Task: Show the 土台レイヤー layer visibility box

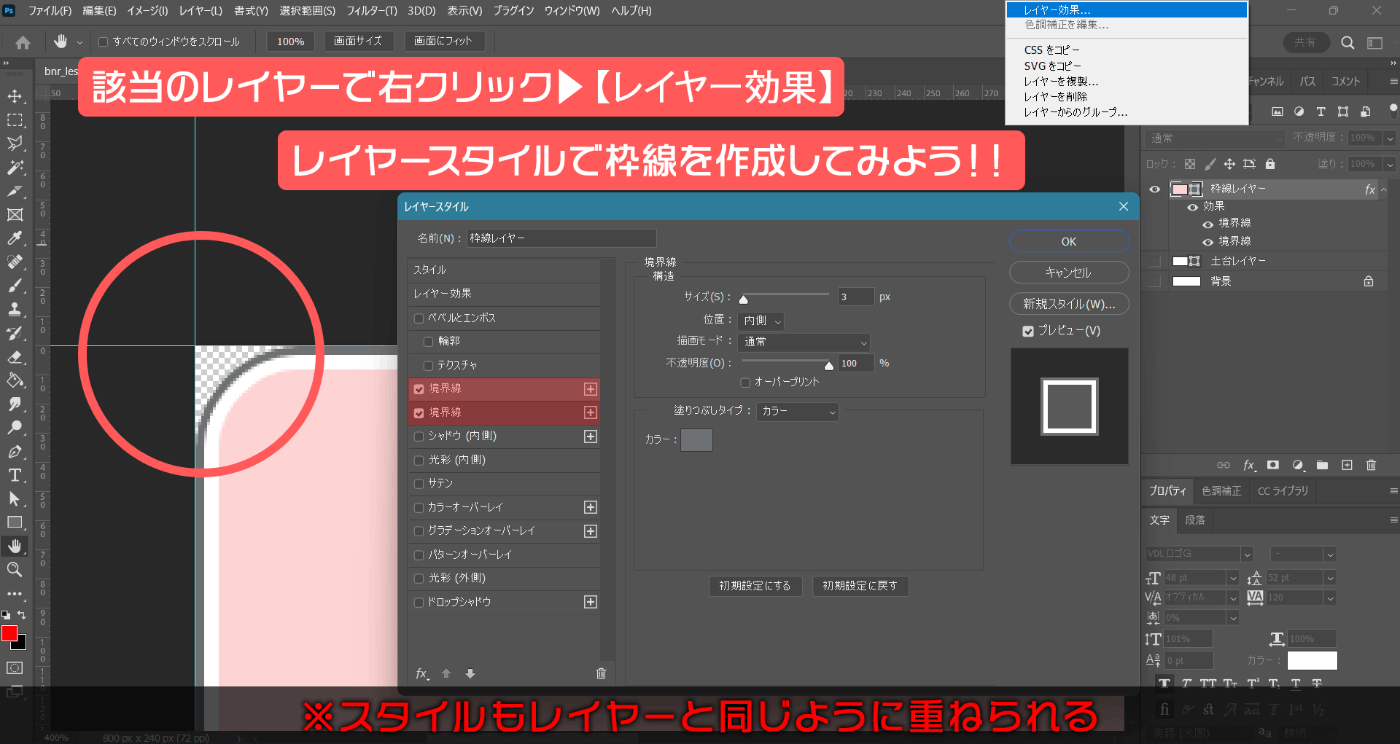Action: (1155, 261)
